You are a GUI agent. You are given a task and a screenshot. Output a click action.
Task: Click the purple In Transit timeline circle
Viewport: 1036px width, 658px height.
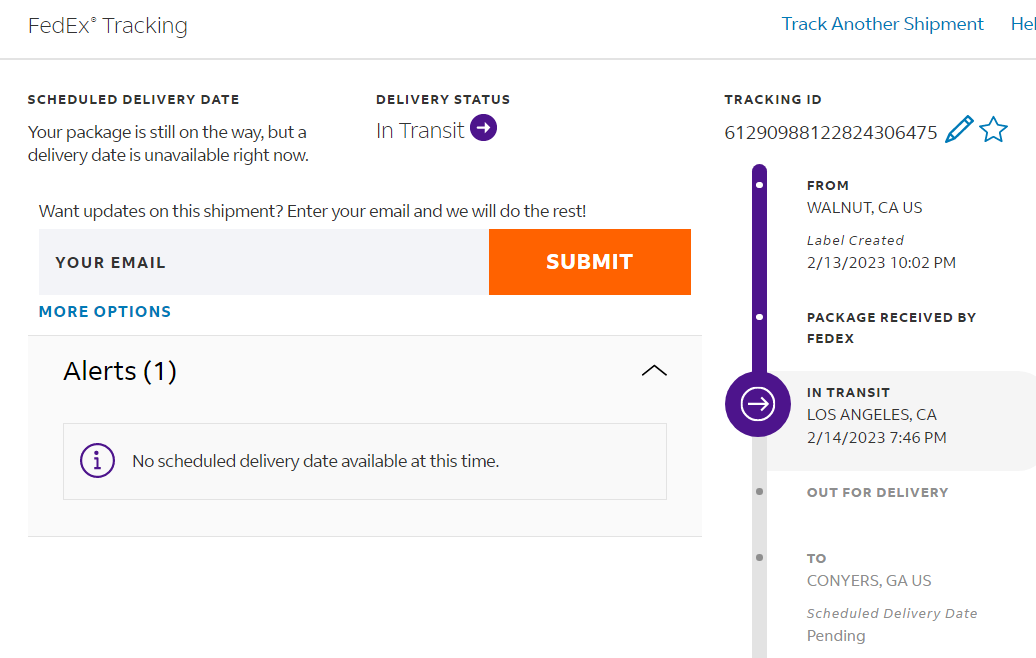point(758,404)
